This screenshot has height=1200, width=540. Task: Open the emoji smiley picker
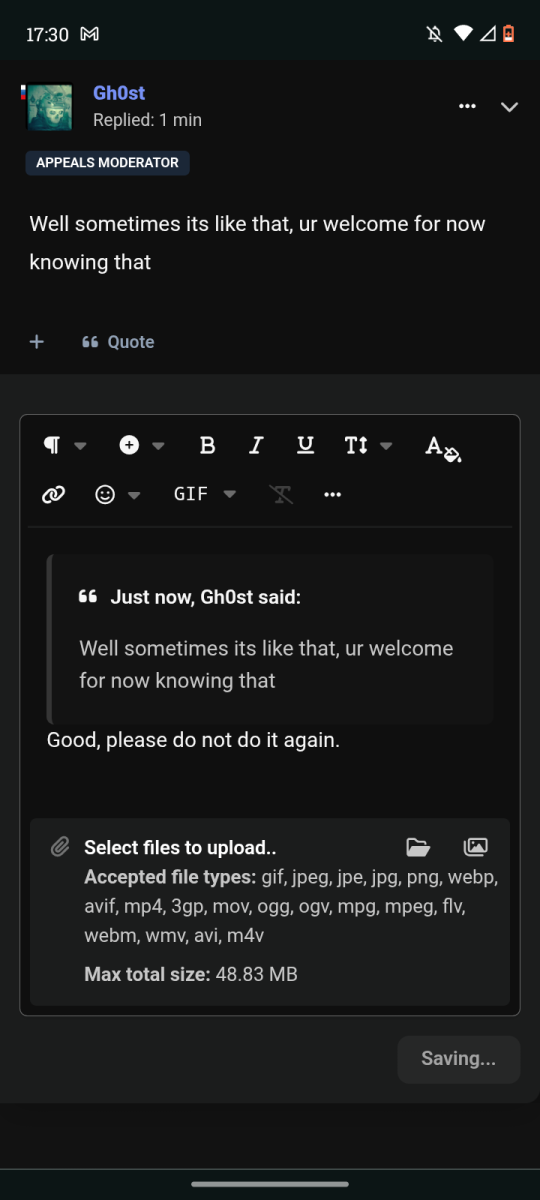pyautogui.click(x=117, y=495)
